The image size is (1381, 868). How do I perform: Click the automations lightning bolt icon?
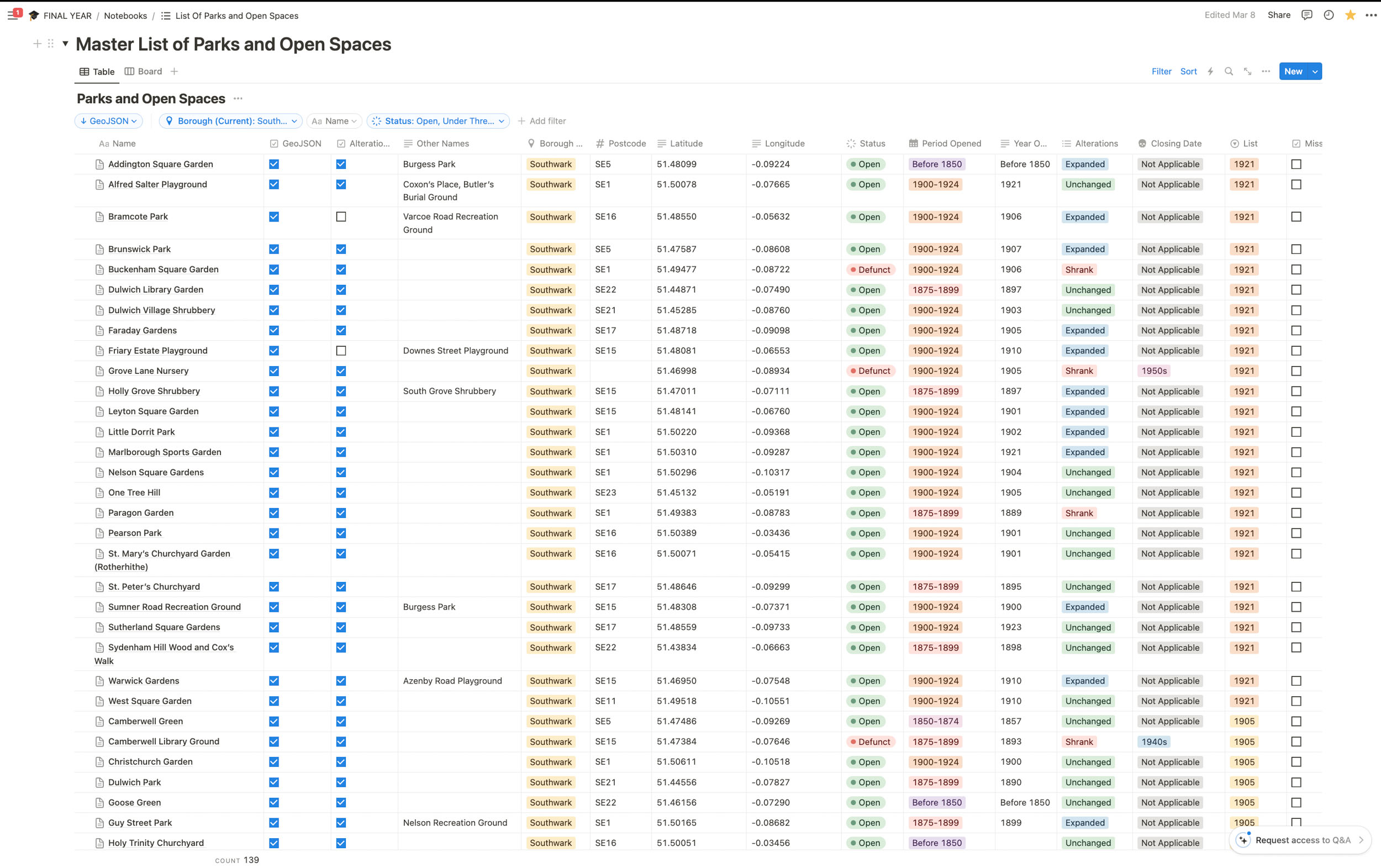pyautogui.click(x=1210, y=72)
